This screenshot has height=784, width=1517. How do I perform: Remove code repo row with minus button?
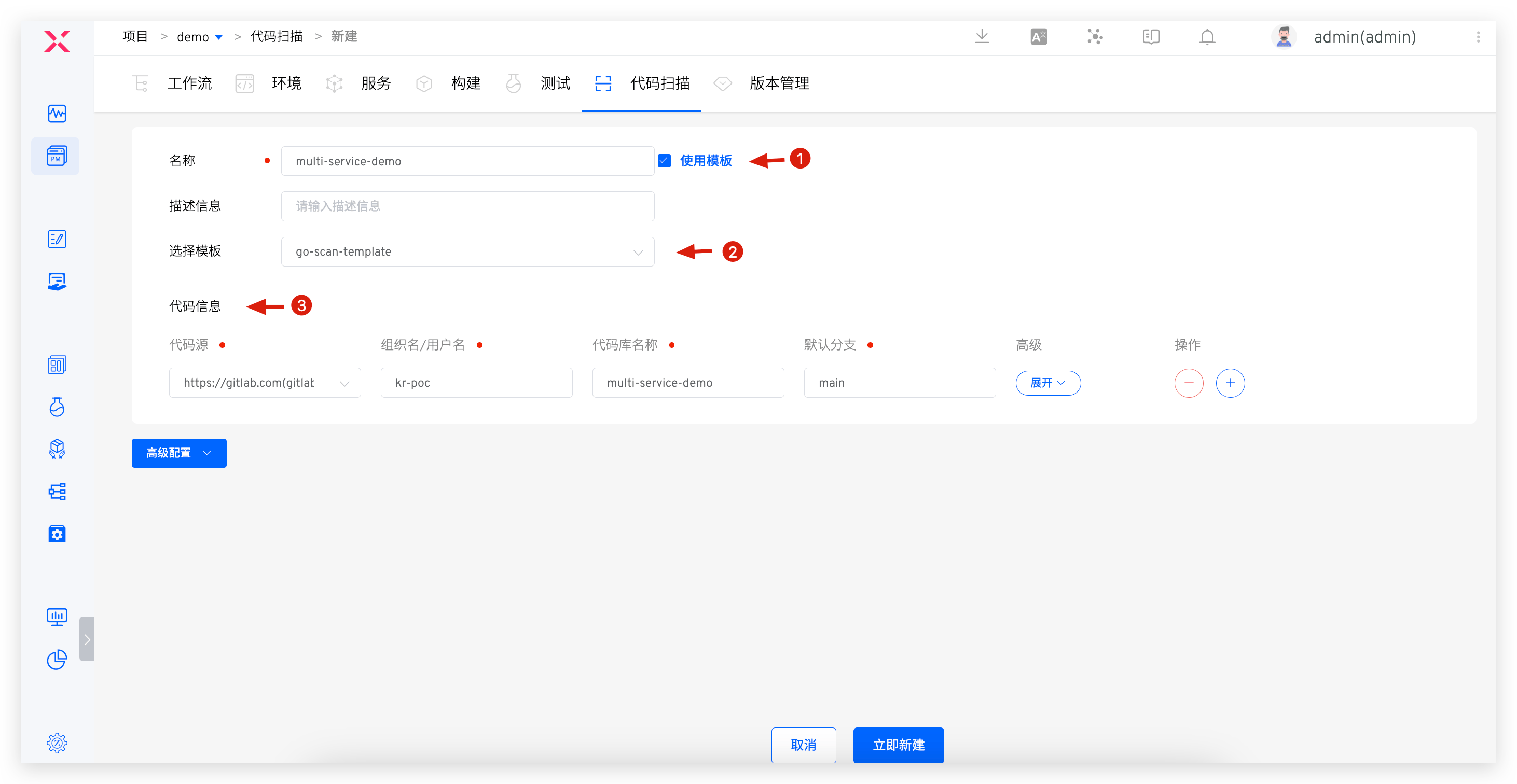1189,383
